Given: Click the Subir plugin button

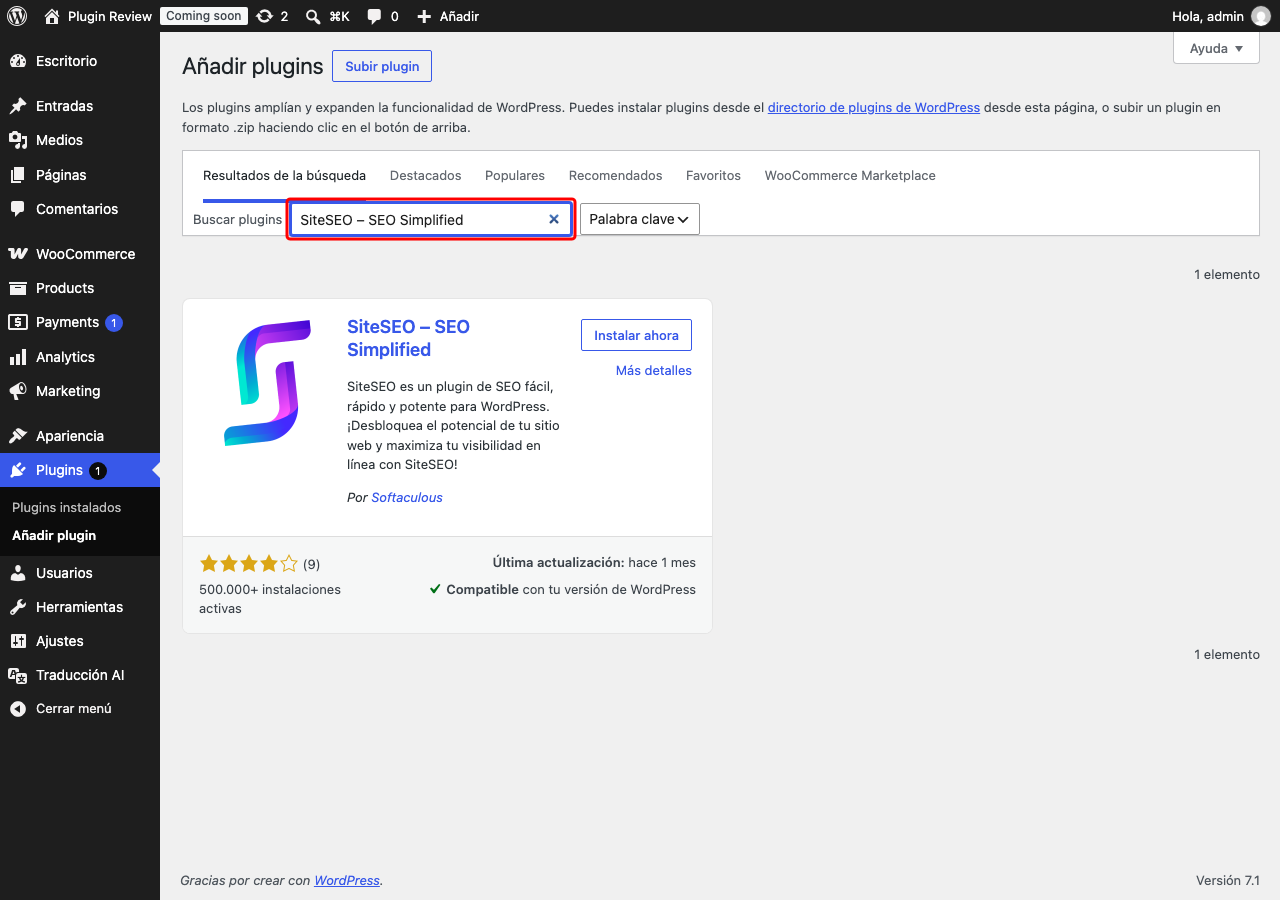Looking at the screenshot, I should (382, 66).
